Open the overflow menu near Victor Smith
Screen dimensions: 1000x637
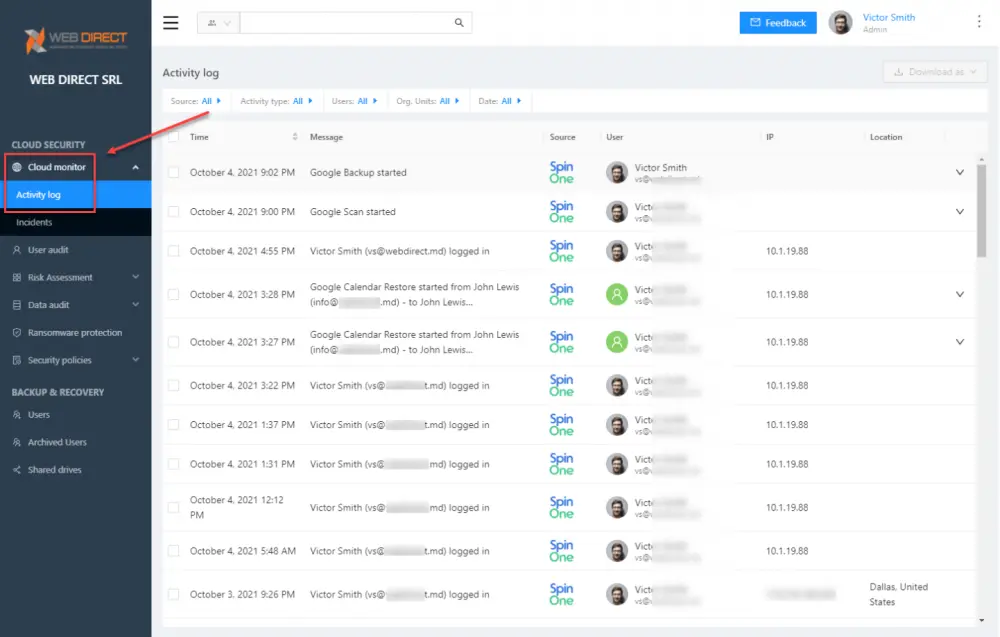(x=979, y=21)
